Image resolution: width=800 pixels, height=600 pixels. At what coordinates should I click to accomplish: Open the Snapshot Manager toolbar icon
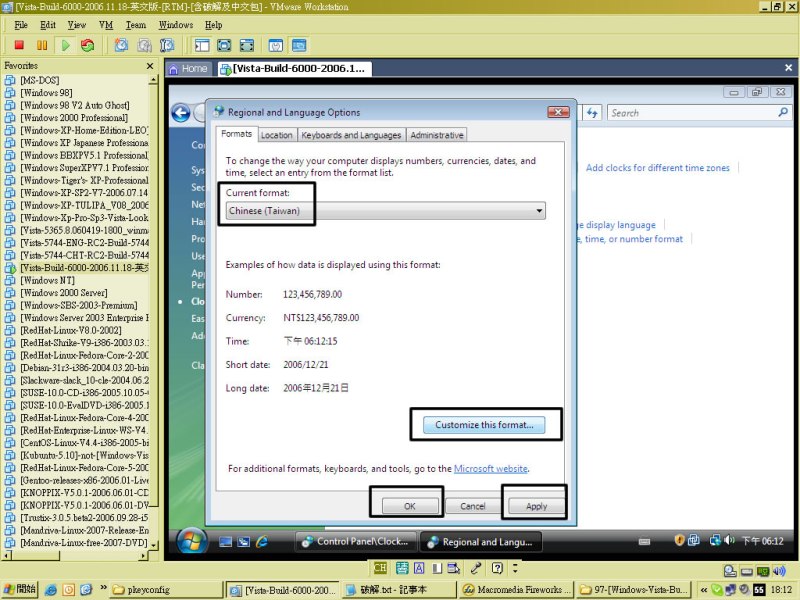coord(167,45)
